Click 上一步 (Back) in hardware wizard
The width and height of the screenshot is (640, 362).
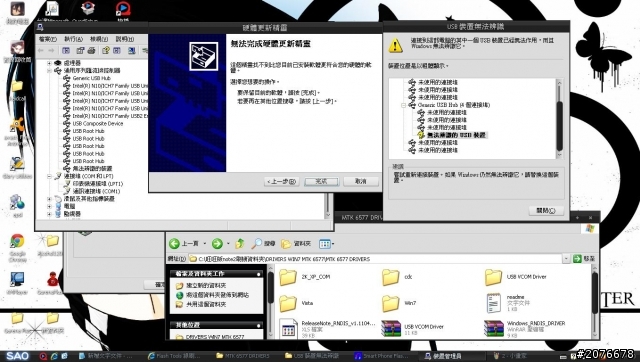coord(282,181)
